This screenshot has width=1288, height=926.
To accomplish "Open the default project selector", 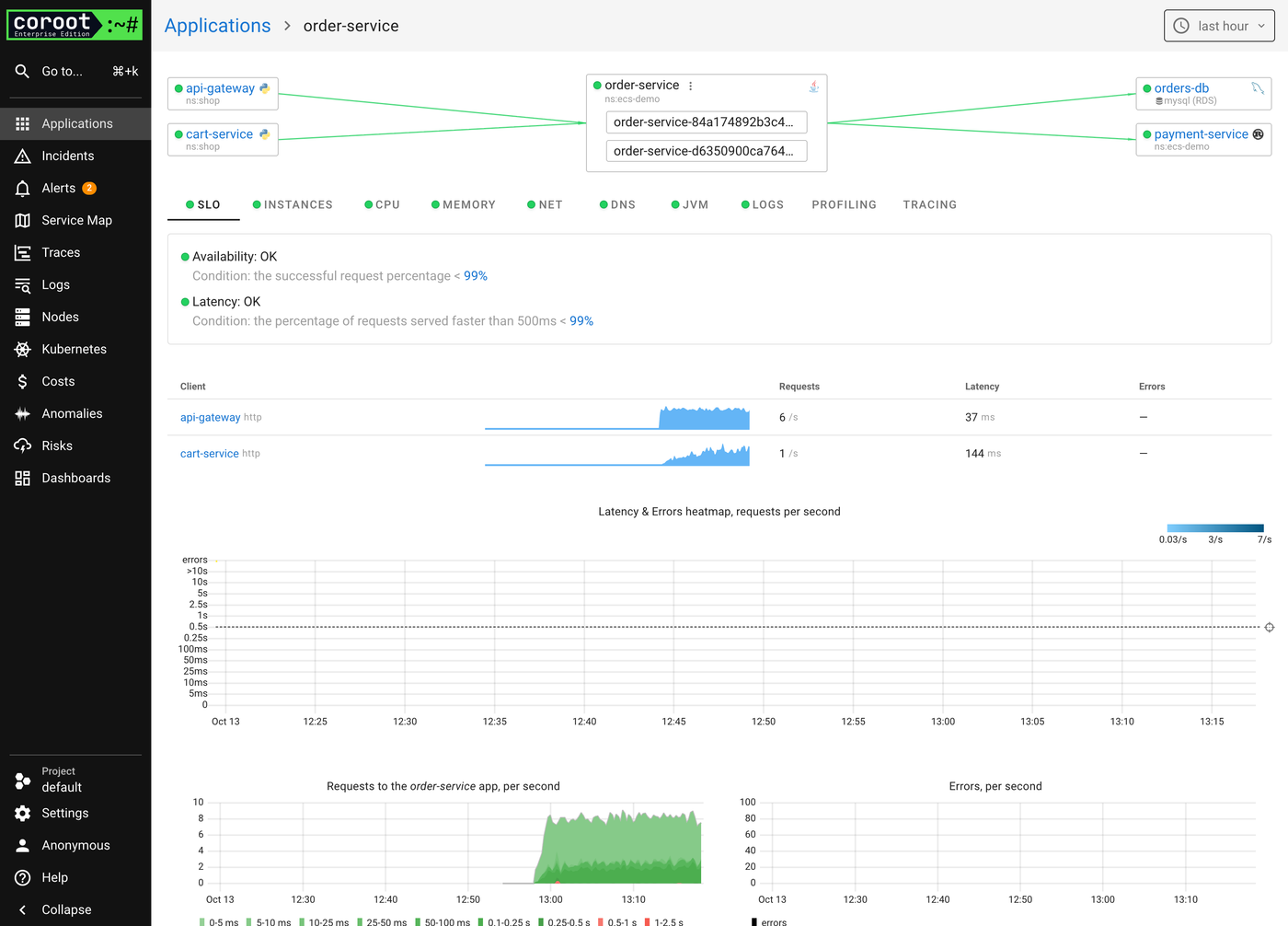I will pyautogui.click(x=75, y=780).
